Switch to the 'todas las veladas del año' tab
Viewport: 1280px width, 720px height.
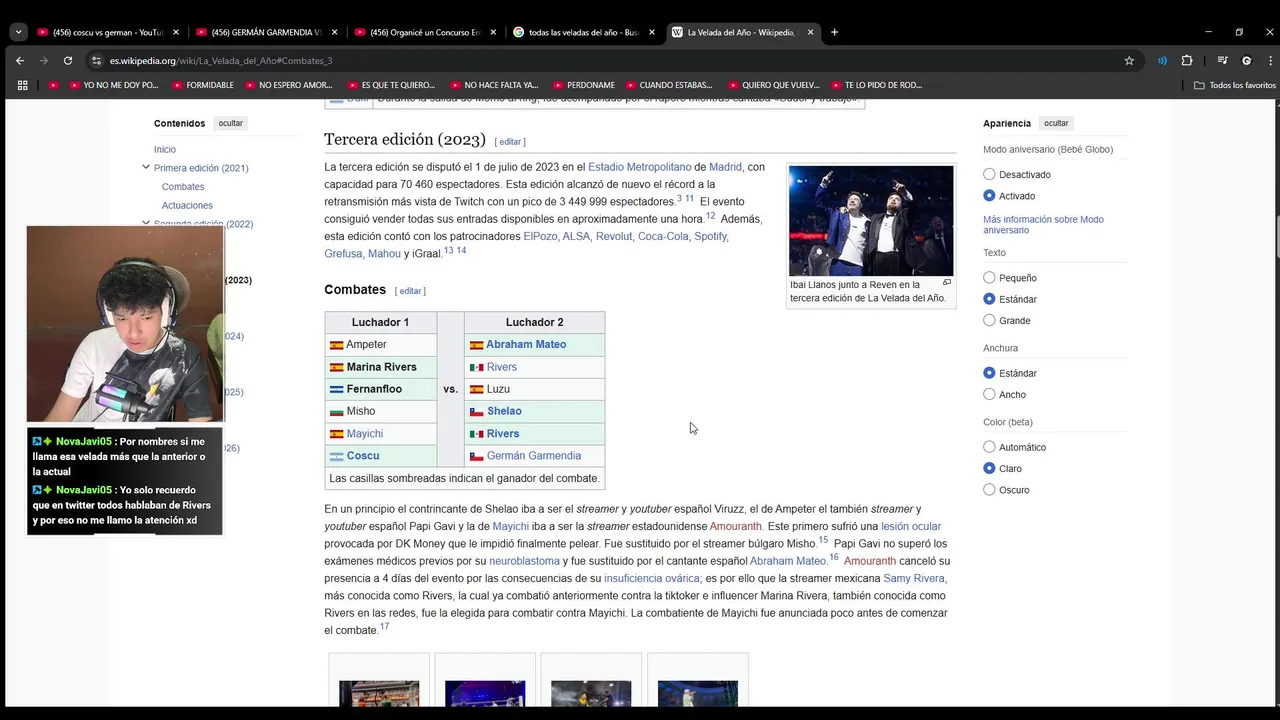(583, 32)
